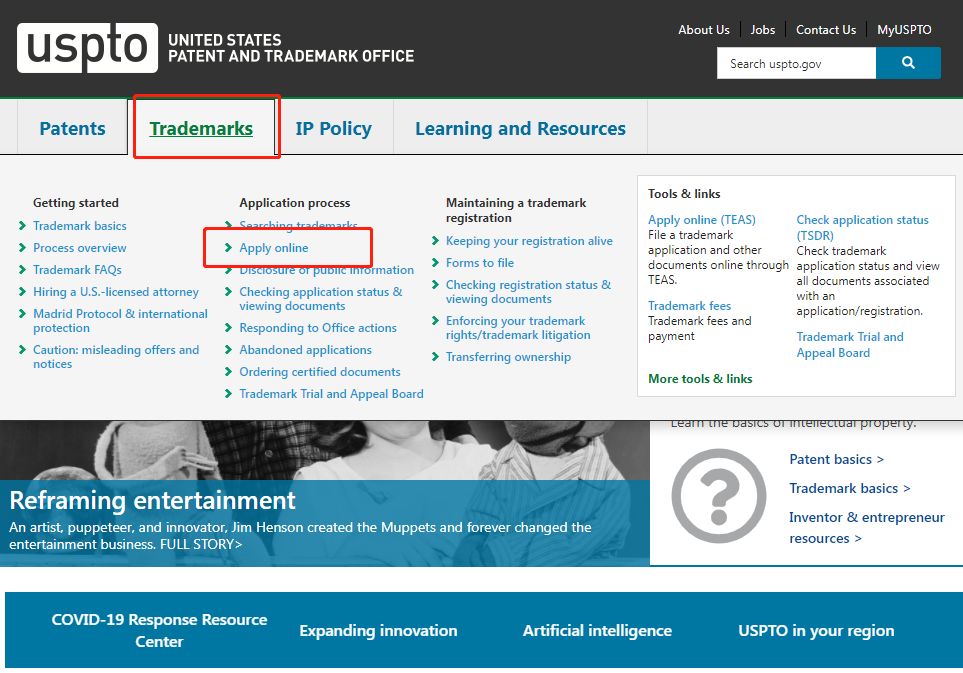963x673 pixels.
Task: Click chevron beside Trademark basics menu link
Action: pyautogui.click(x=23, y=226)
